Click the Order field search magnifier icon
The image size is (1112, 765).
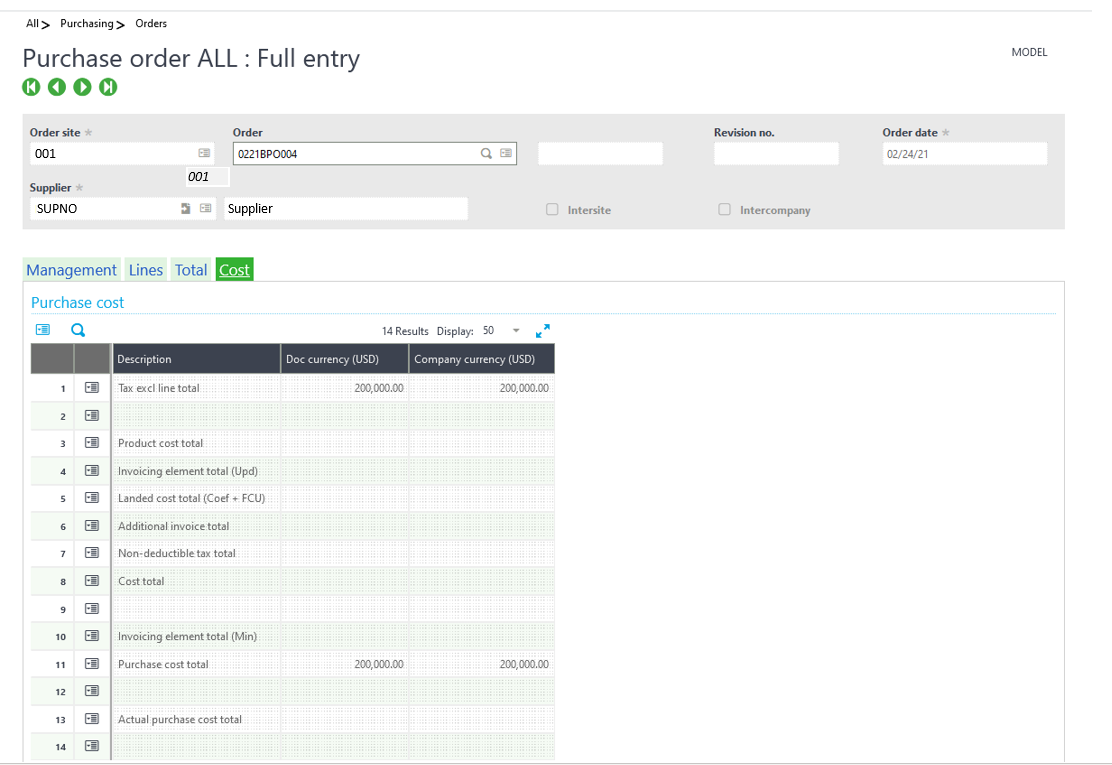coord(486,154)
